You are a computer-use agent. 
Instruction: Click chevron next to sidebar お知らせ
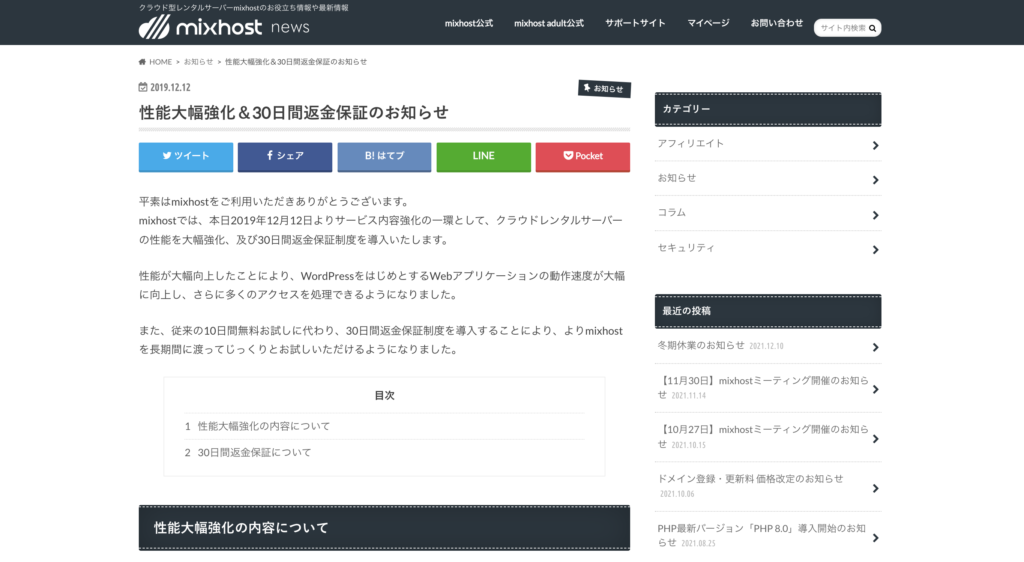pyautogui.click(x=875, y=180)
